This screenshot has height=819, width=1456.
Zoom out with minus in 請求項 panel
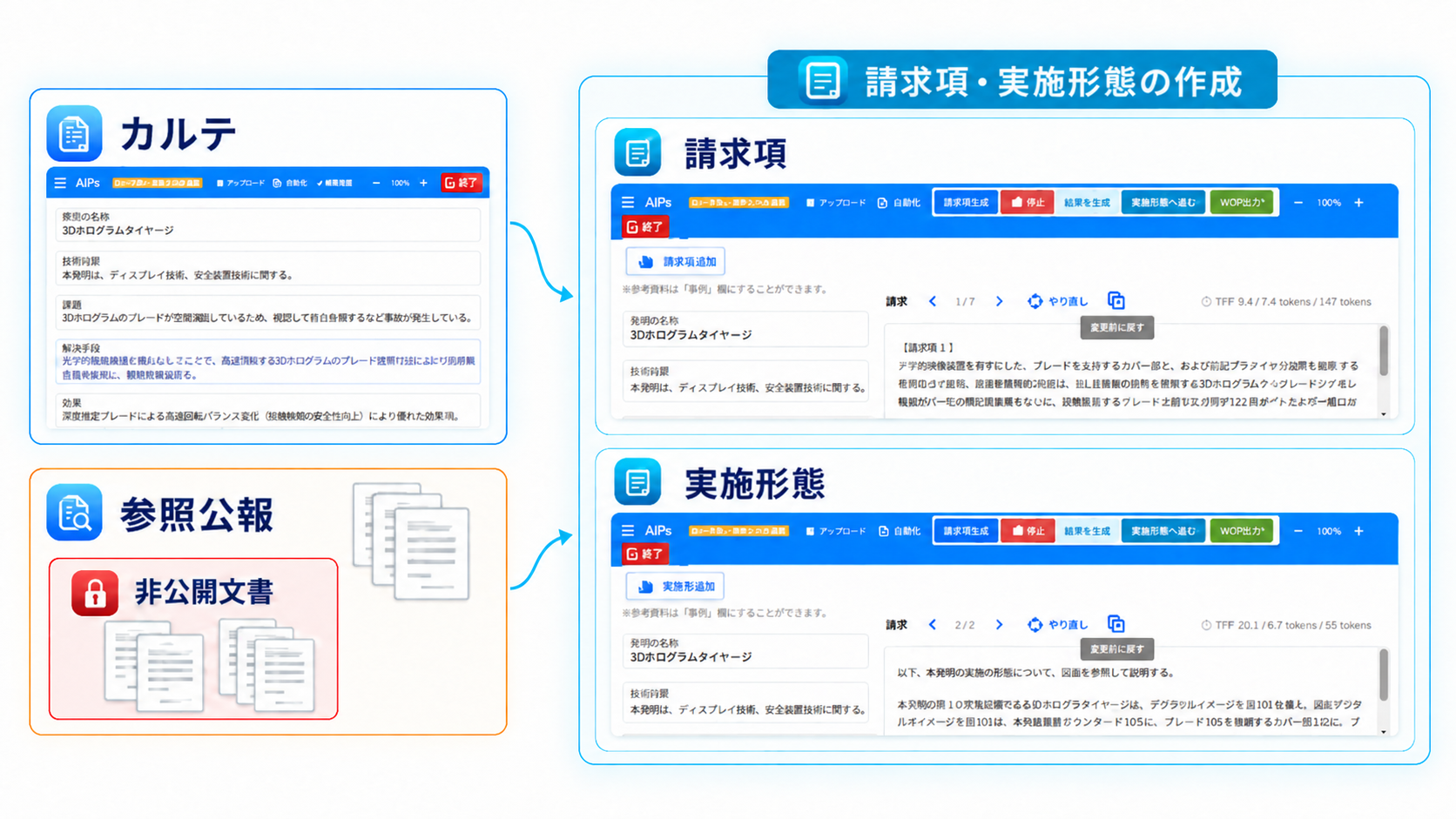click(x=1298, y=202)
